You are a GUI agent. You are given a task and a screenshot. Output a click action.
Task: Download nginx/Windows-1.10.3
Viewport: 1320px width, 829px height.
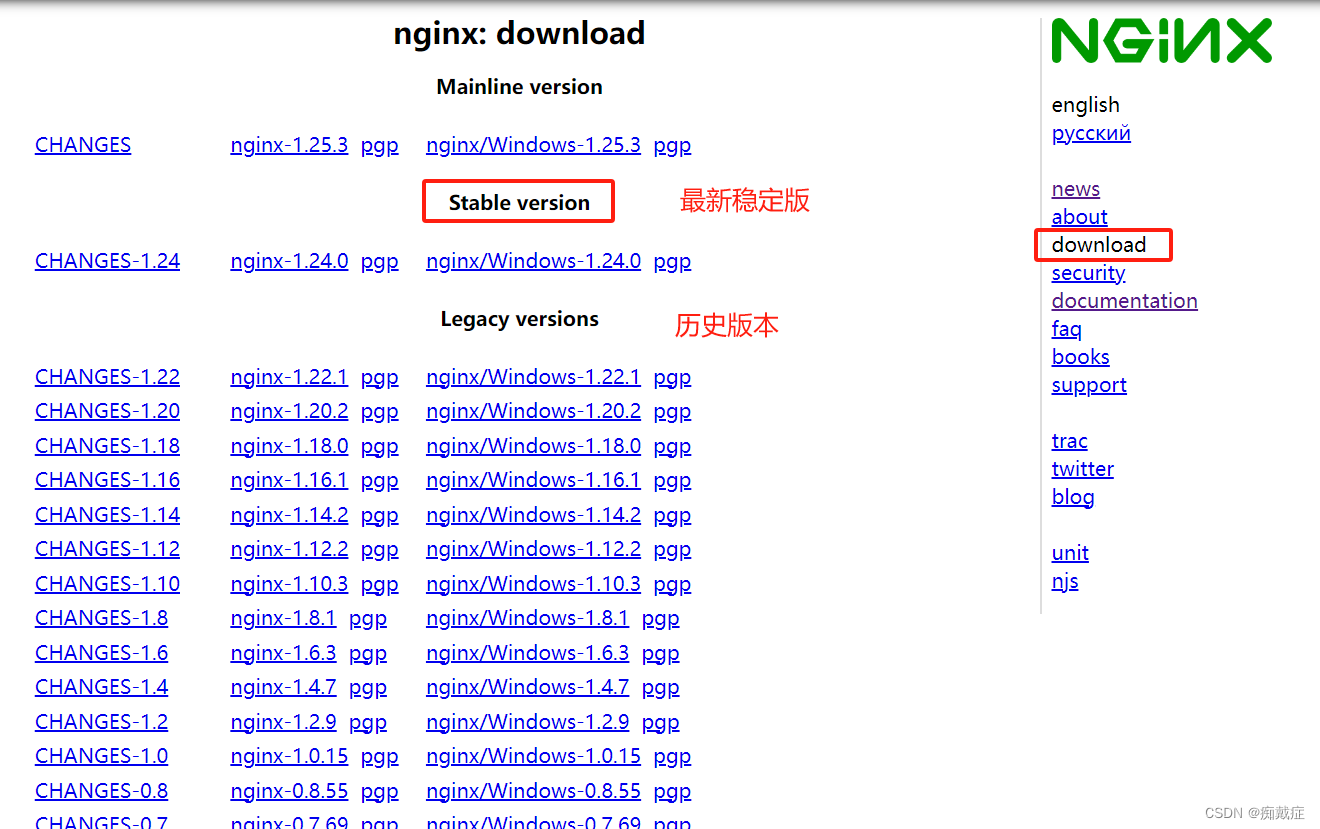[x=533, y=584]
